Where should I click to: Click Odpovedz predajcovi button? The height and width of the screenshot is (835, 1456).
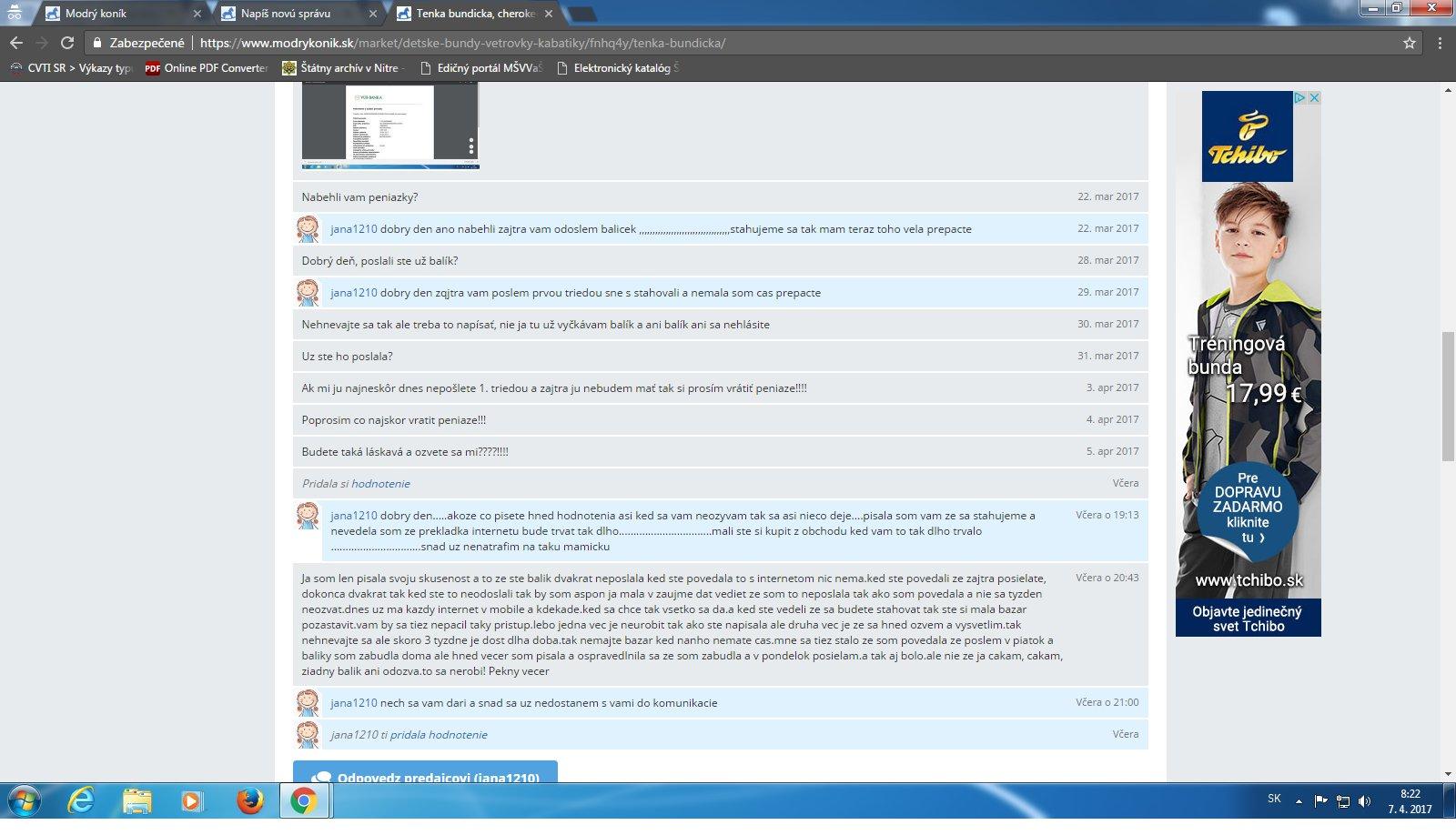coord(425,773)
